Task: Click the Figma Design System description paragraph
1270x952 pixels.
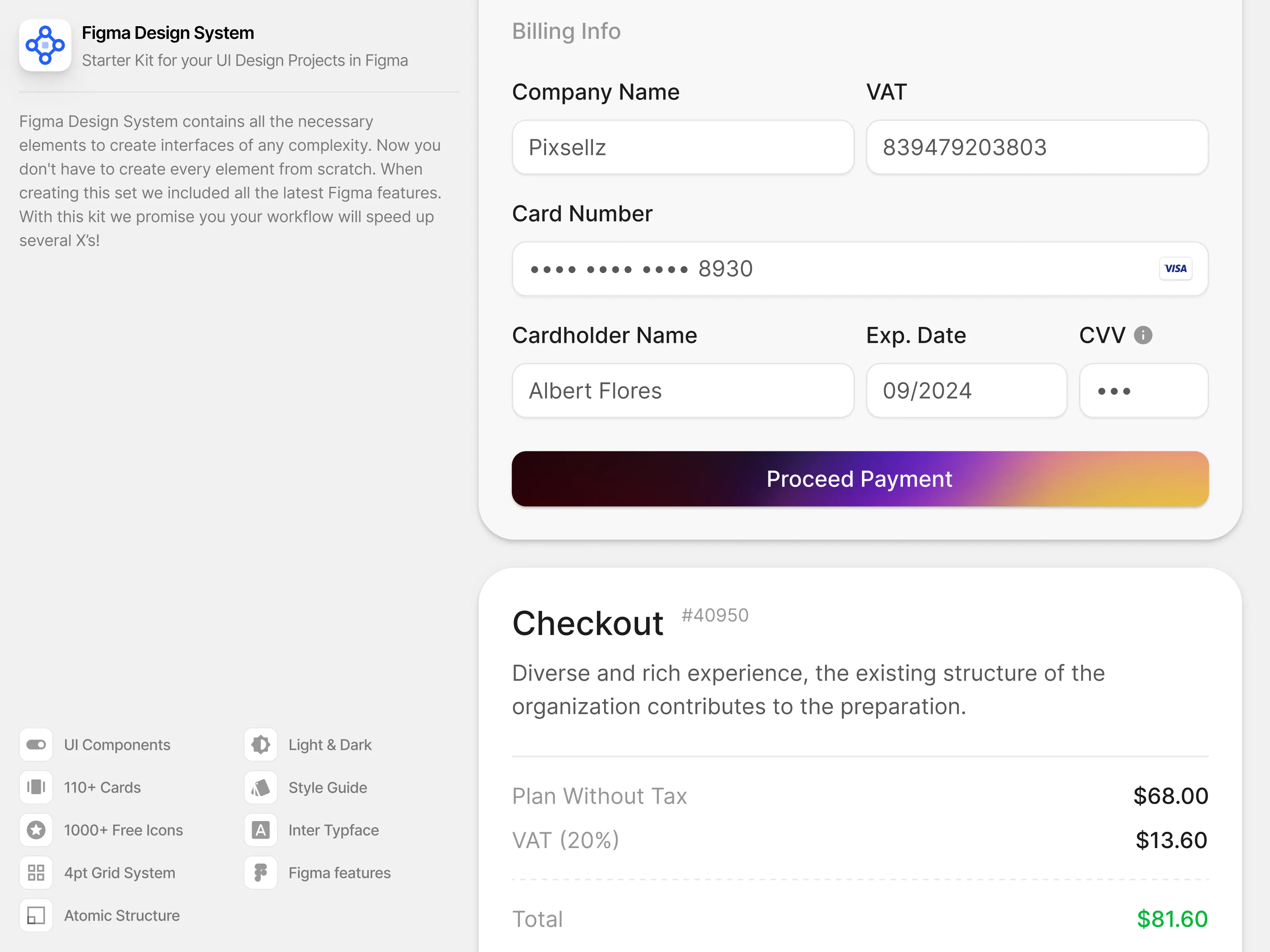Action: (x=230, y=181)
